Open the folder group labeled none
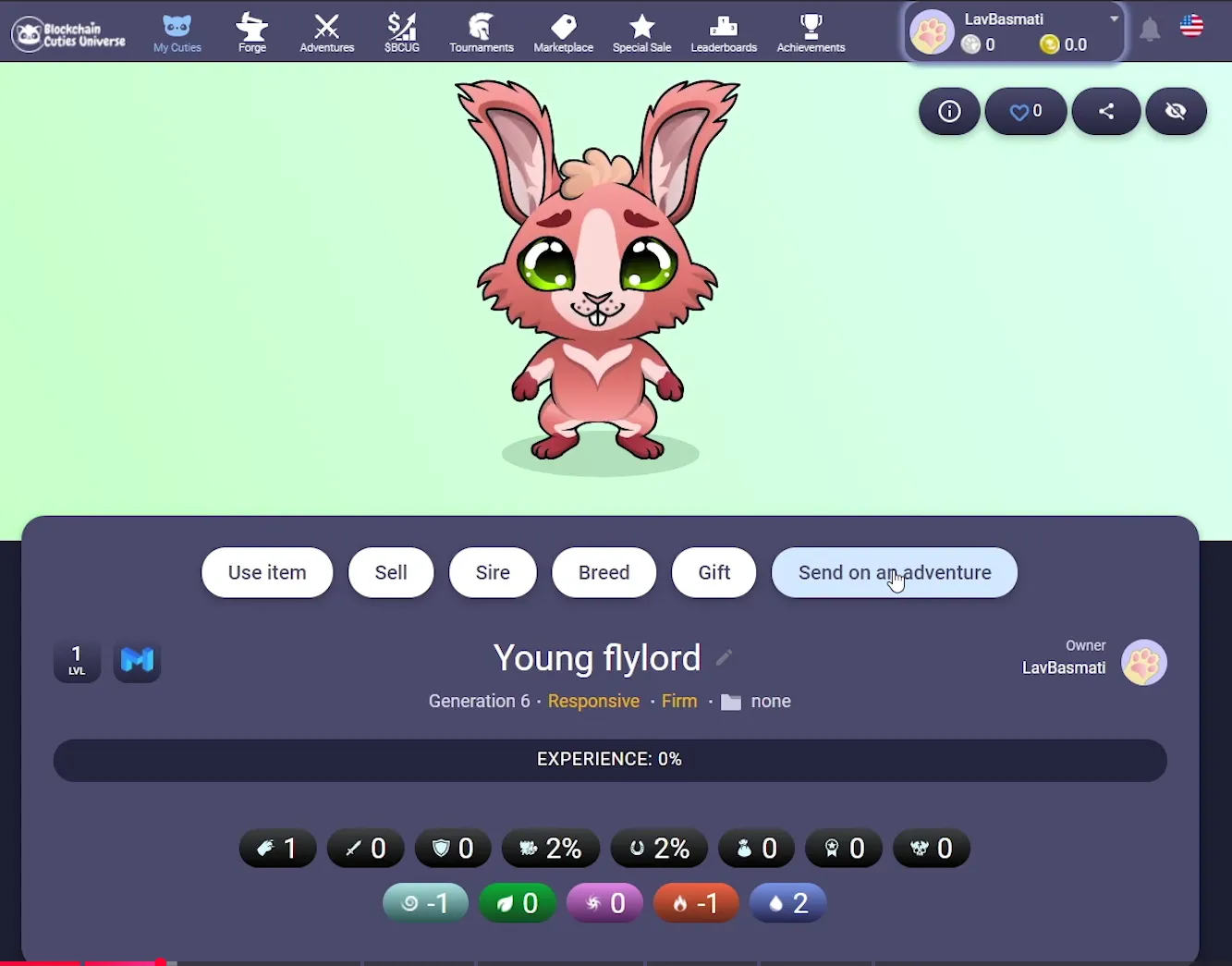1232x966 pixels. [x=756, y=702]
